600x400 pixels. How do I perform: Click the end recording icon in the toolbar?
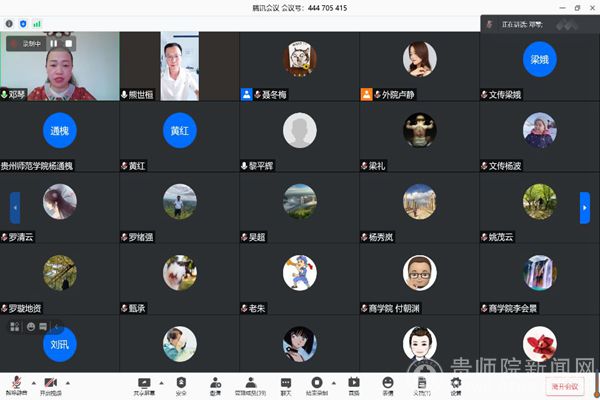[x=317, y=383]
